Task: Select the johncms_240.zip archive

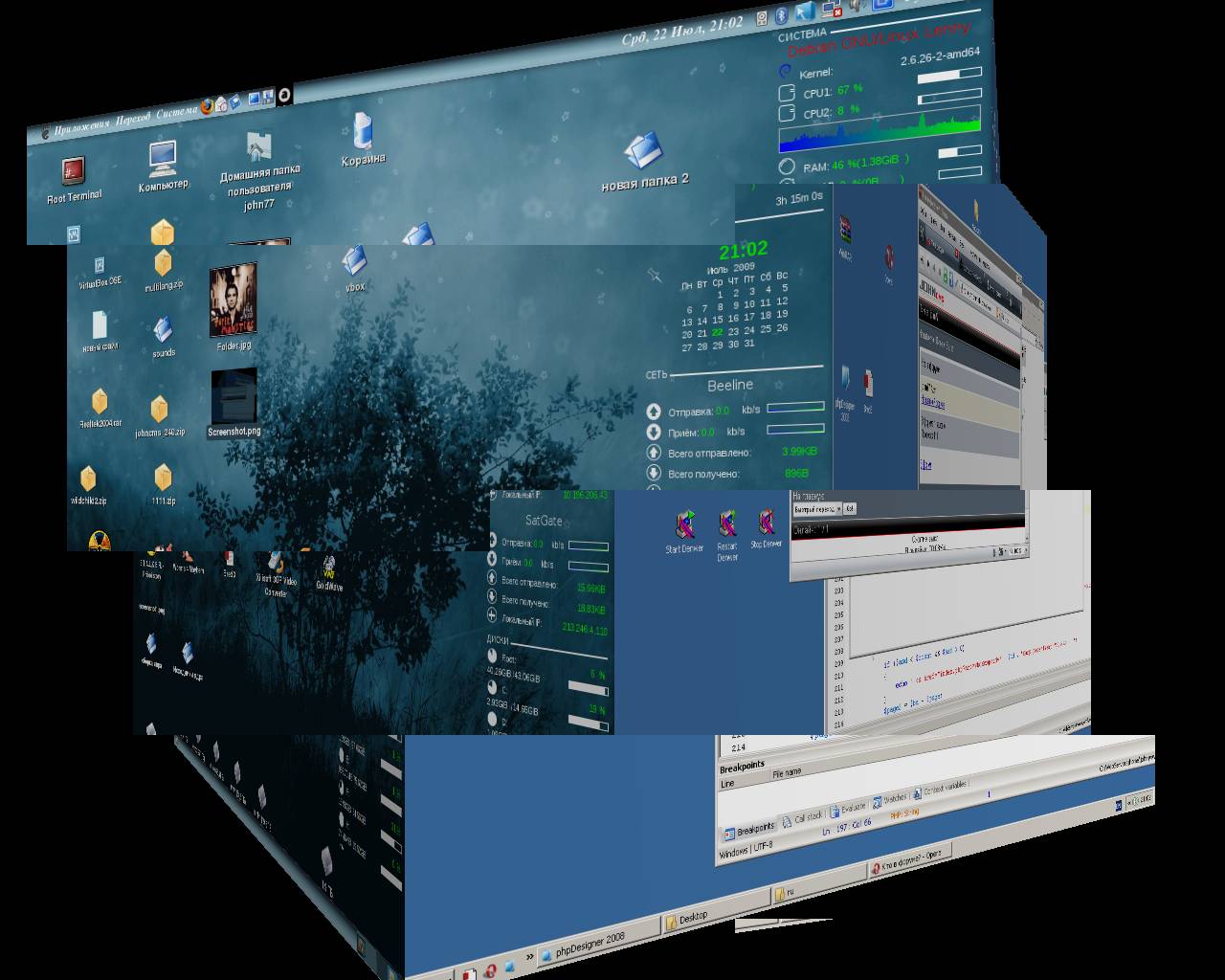Action: [161, 416]
